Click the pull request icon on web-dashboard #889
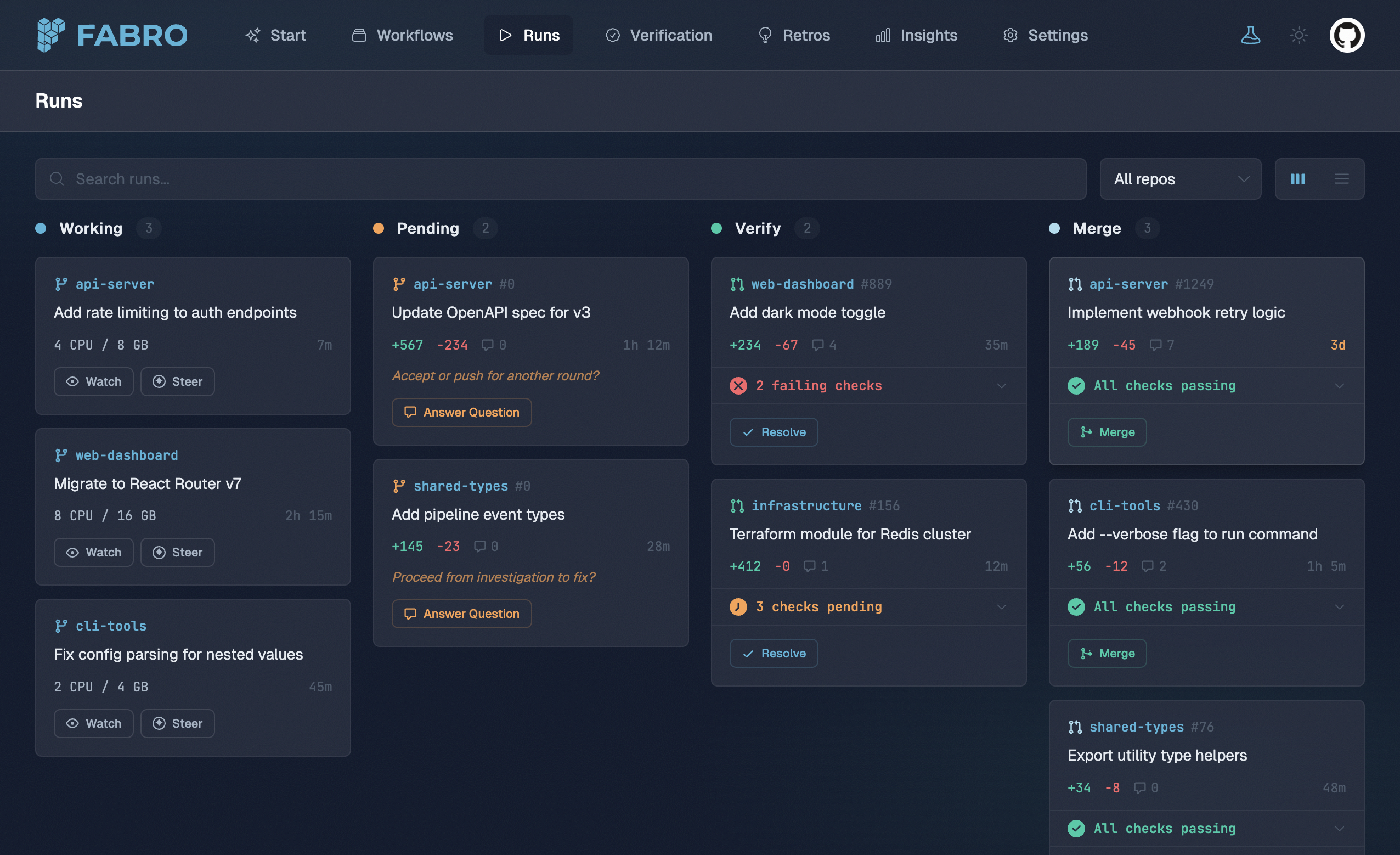Screen dimensions: 1400x855 tap(737, 284)
